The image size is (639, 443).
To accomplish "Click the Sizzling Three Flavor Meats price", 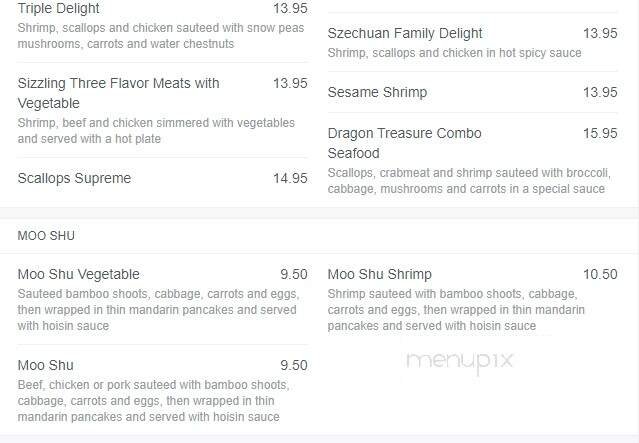I will pyautogui.click(x=290, y=83).
